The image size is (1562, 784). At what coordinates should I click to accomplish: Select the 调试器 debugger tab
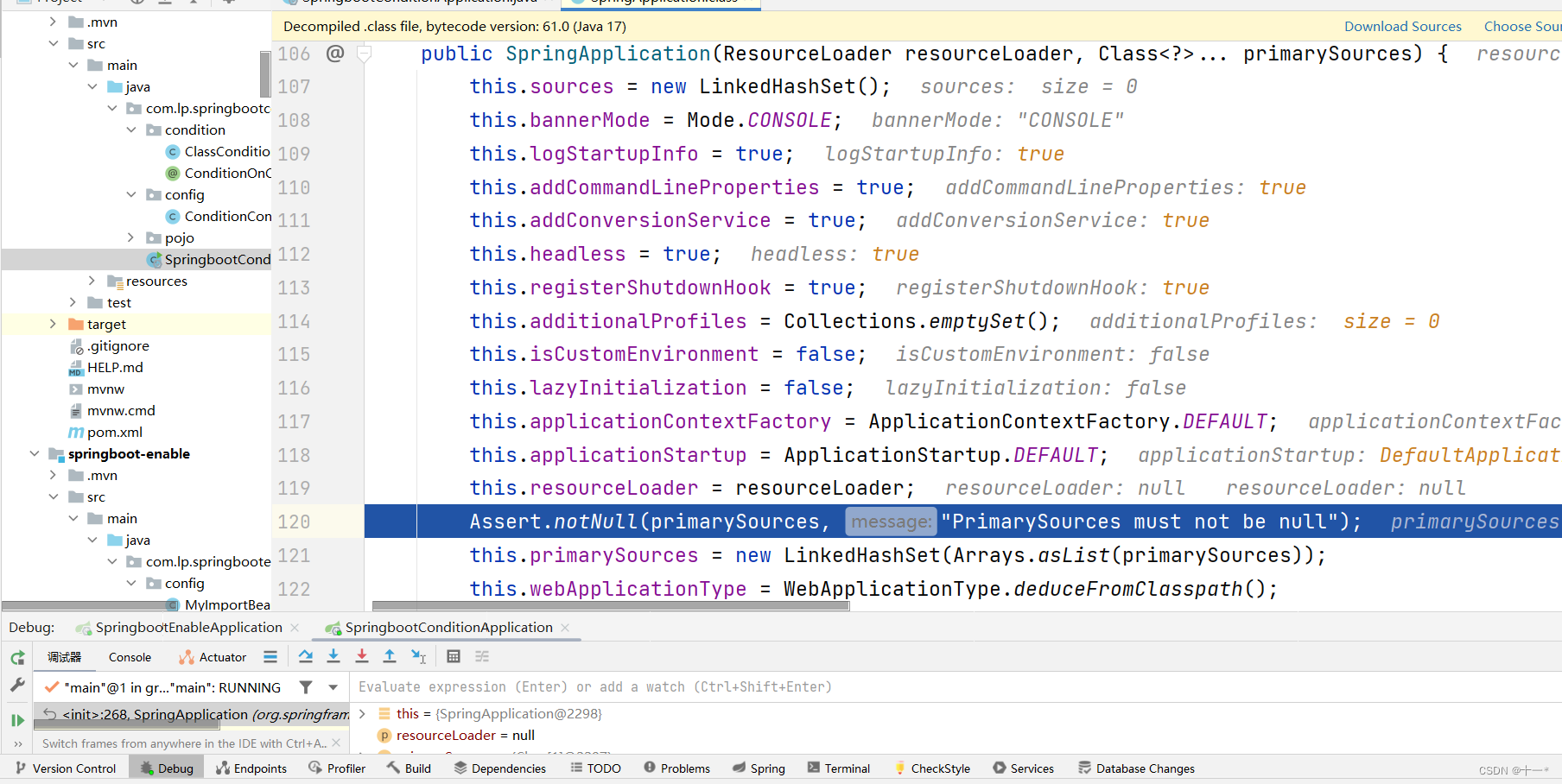click(64, 657)
